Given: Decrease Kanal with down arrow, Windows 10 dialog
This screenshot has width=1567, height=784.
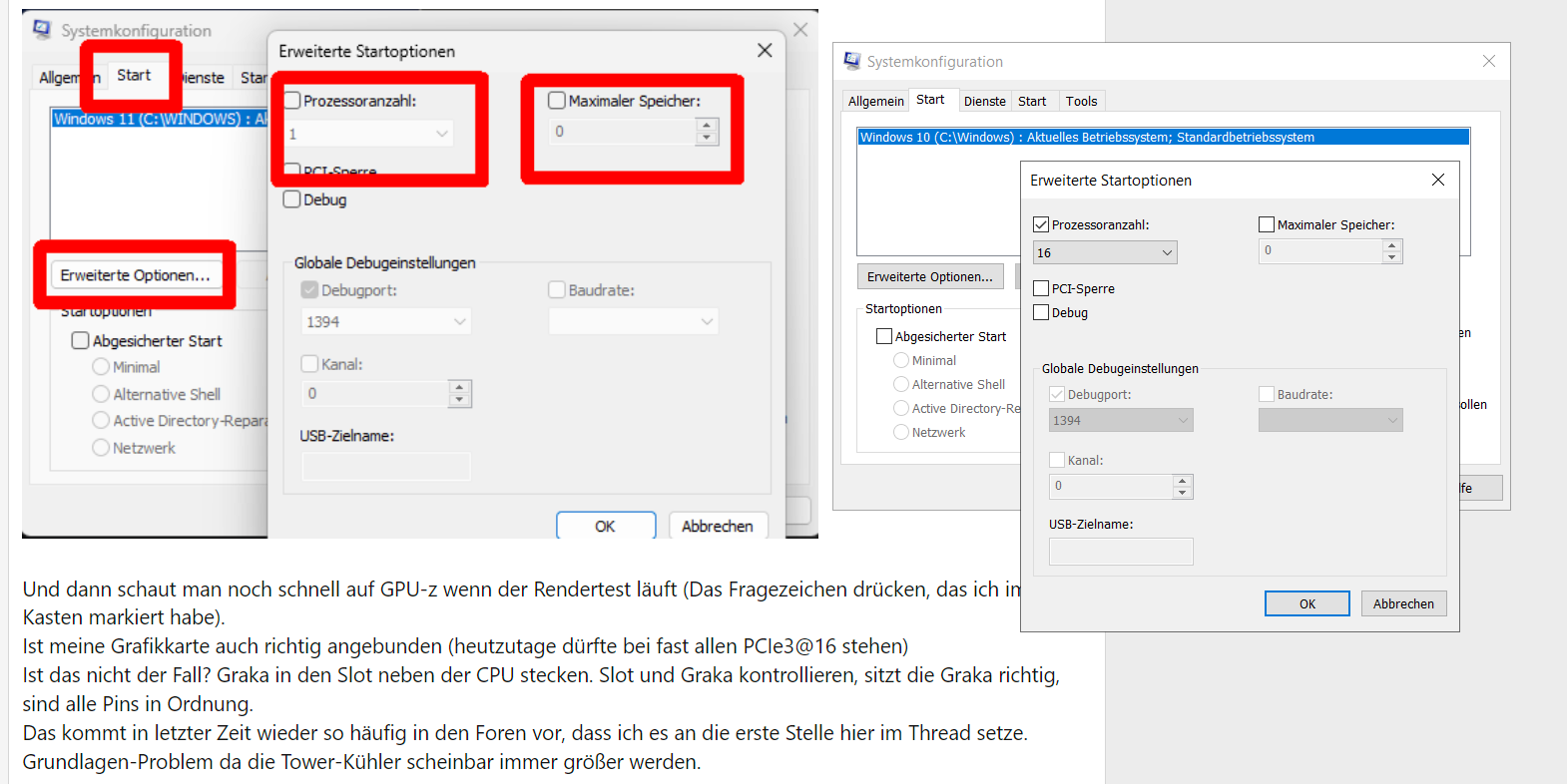Looking at the screenshot, I should (1183, 493).
